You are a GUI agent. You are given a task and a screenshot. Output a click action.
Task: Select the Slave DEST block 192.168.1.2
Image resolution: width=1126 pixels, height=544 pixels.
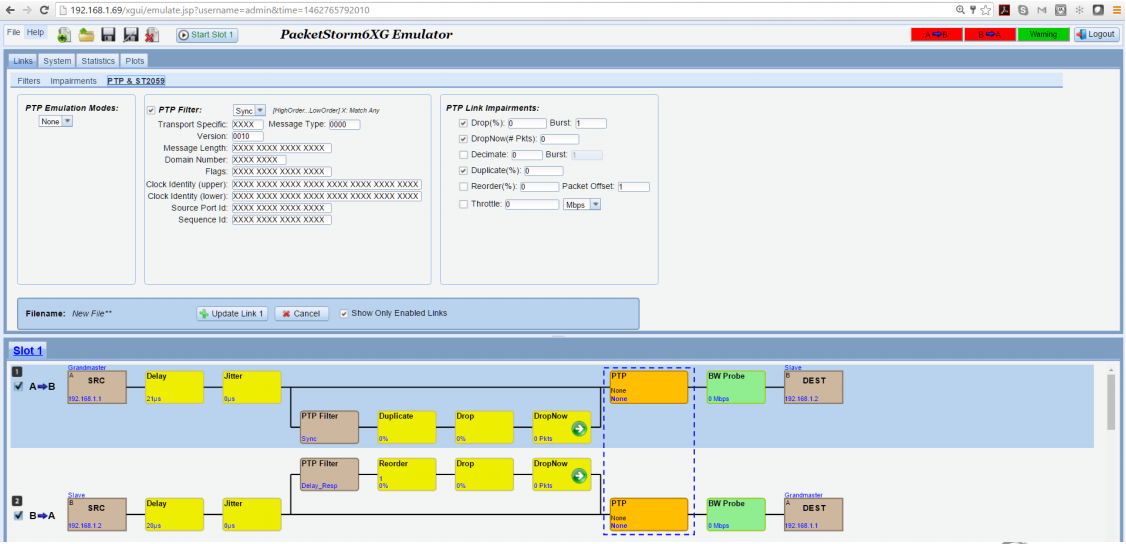coord(814,387)
